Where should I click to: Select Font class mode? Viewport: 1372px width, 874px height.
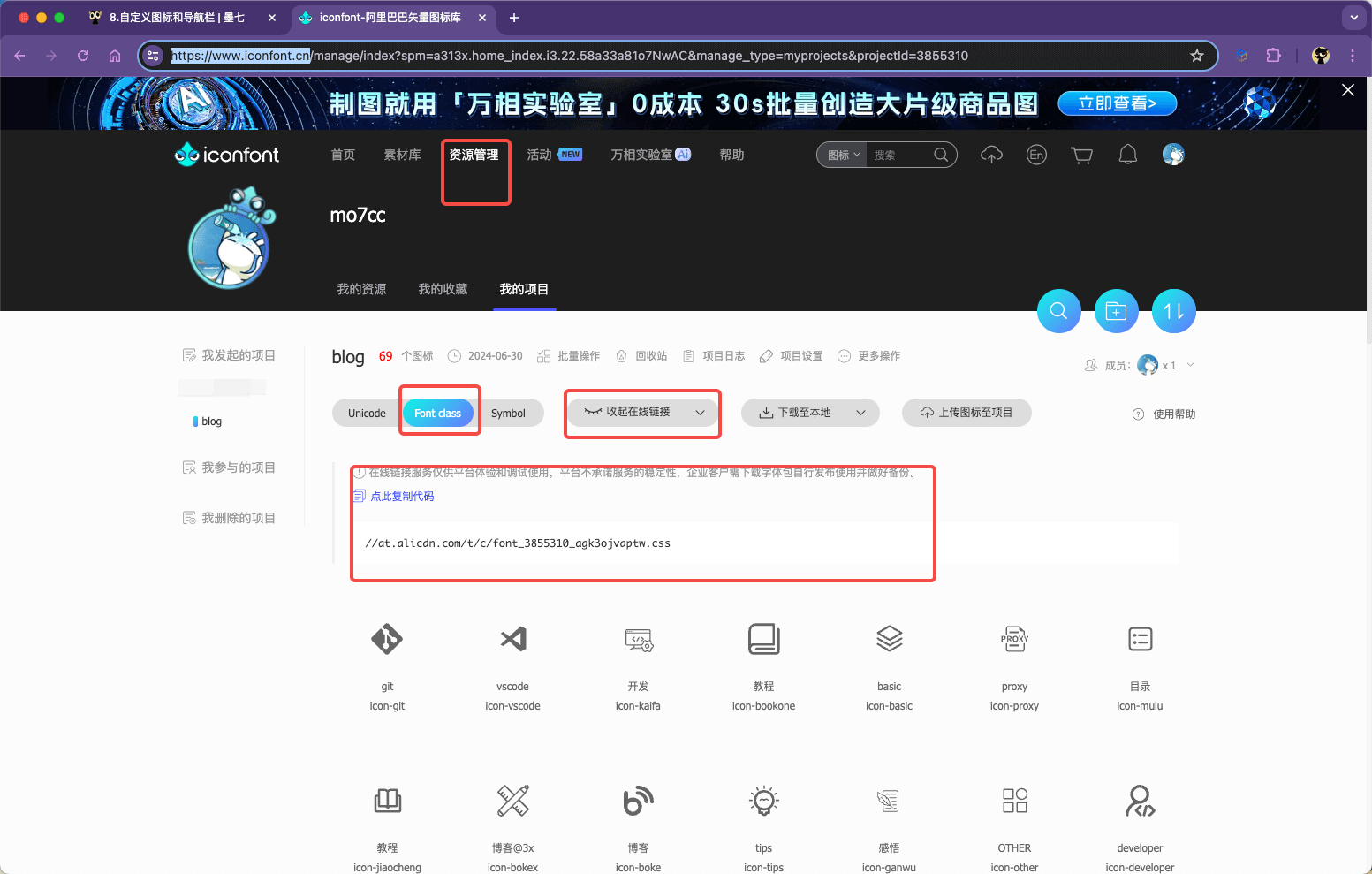(x=437, y=414)
